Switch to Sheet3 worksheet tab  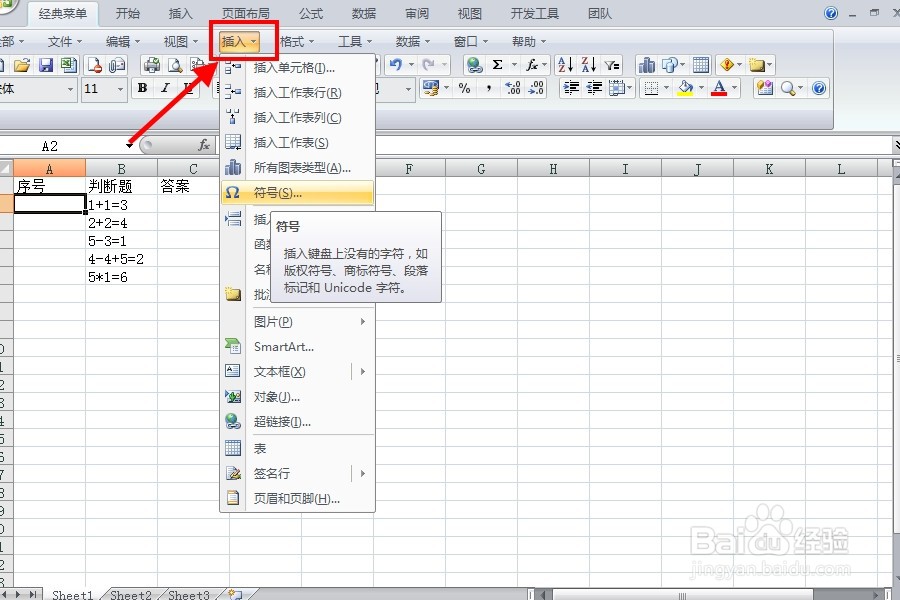[x=189, y=595]
